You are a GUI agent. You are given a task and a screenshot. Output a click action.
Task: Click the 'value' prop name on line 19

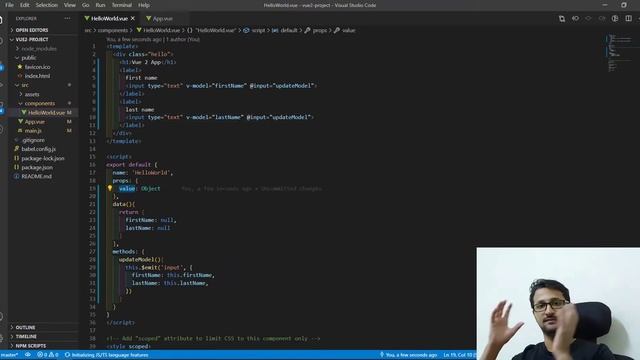pos(127,189)
